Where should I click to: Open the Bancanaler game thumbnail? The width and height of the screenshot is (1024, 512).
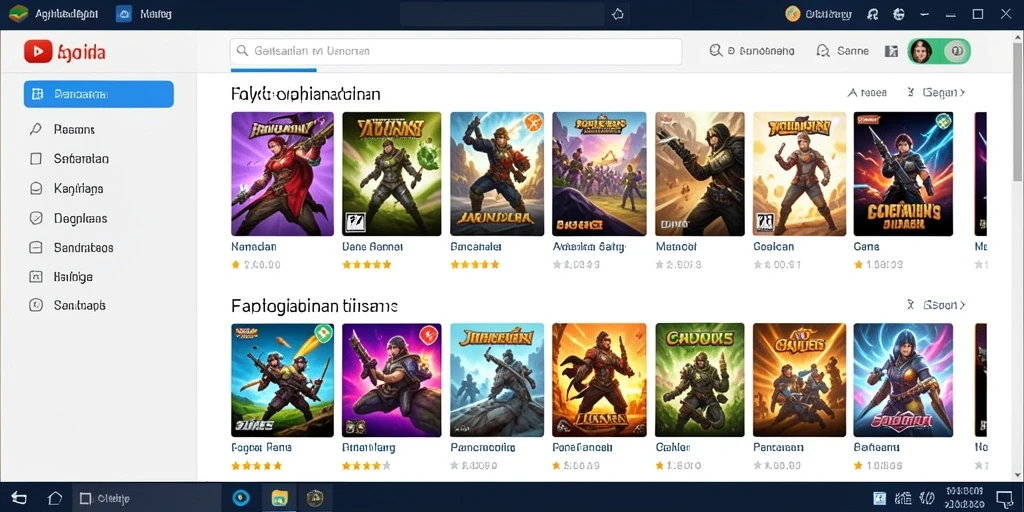click(x=497, y=174)
